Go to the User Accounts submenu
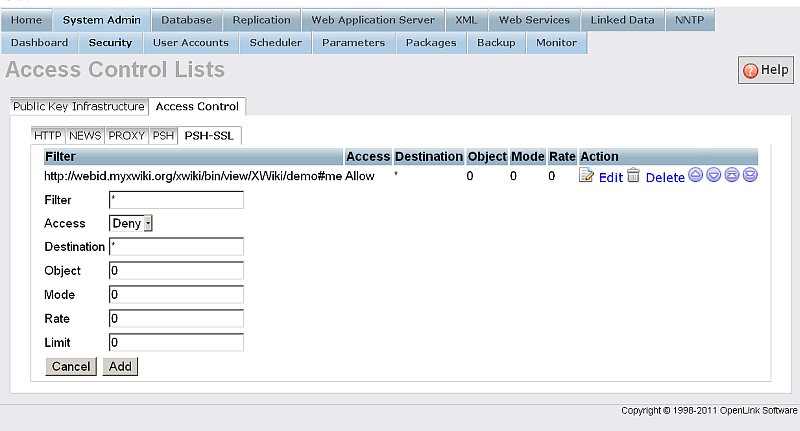The width and height of the screenshot is (800, 431). (x=190, y=43)
